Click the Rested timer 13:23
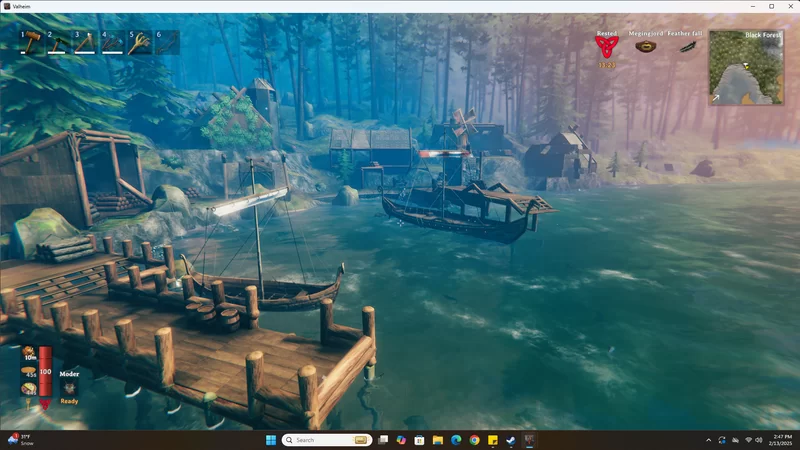The height and width of the screenshot is (450, 800). pos(607,65)
